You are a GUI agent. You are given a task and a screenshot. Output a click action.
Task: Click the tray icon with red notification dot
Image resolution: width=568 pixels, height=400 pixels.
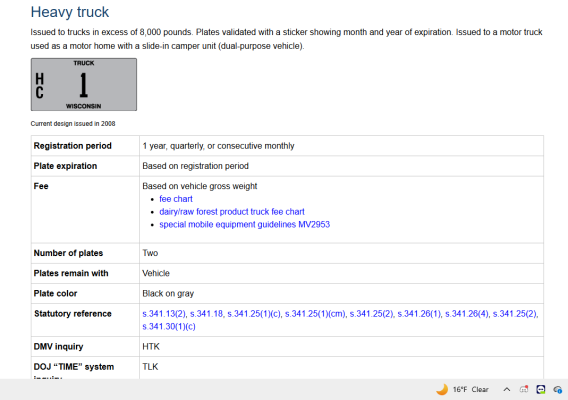point(524,389)
